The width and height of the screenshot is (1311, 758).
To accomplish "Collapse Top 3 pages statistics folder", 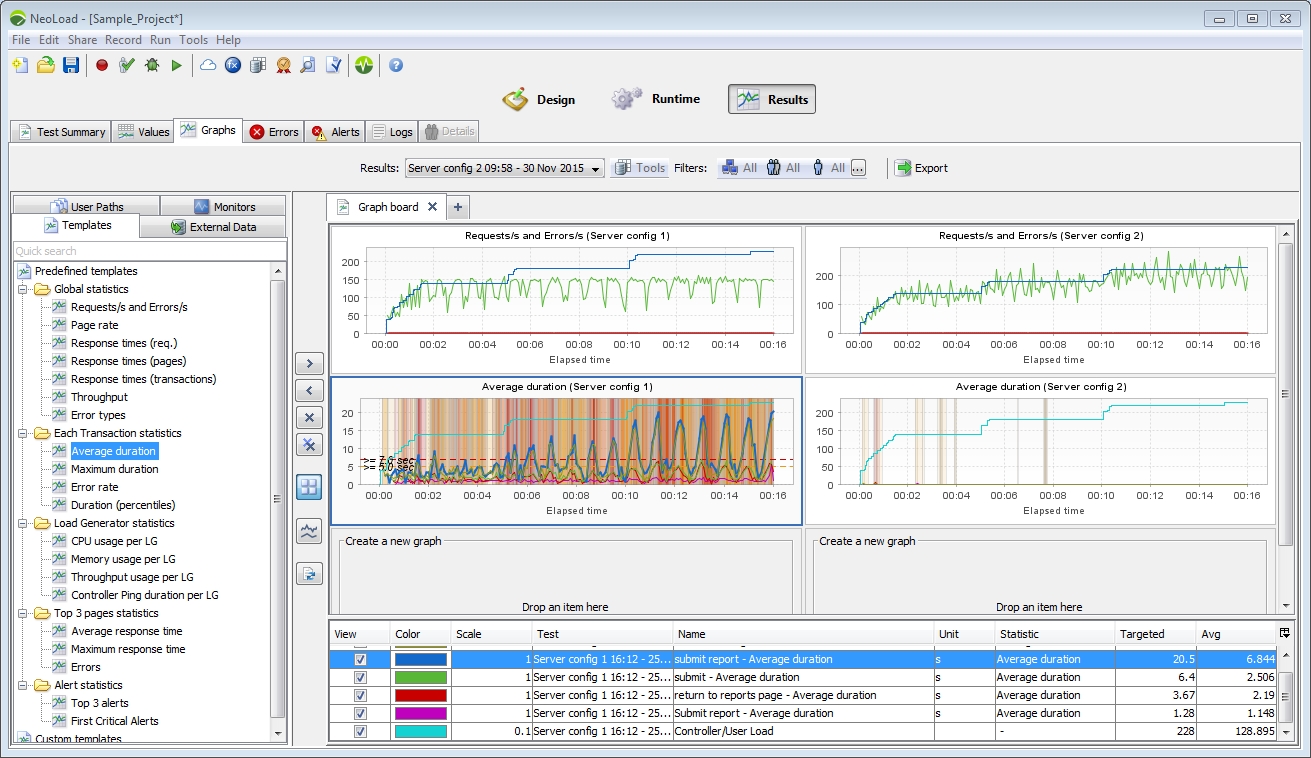I will coord(23,613).
